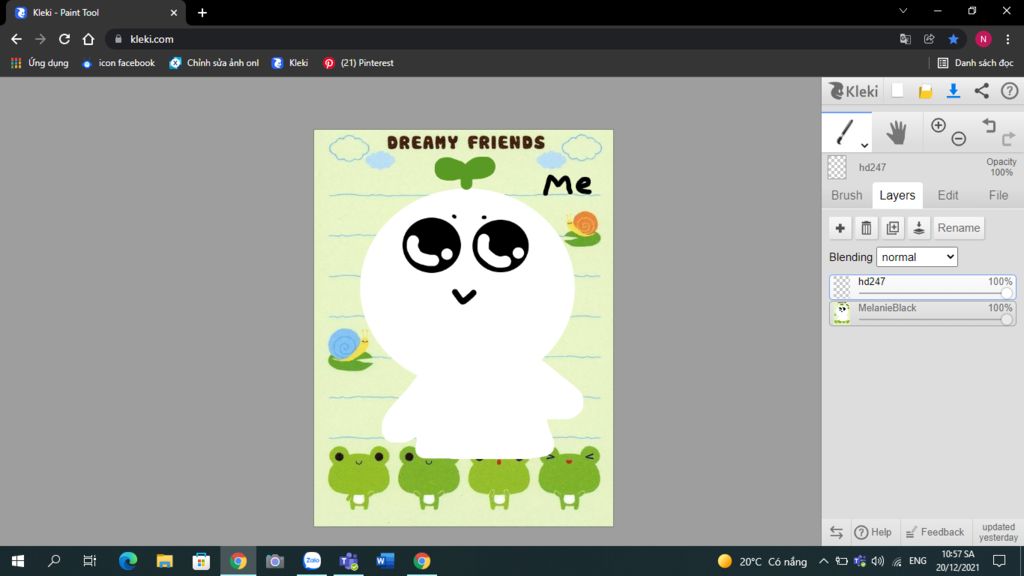Open Microsoft Teams from the taskbar
Image resolution: width=1024 pixels, height=576 pixels.
pyautogui.click(x=349, y=561)
